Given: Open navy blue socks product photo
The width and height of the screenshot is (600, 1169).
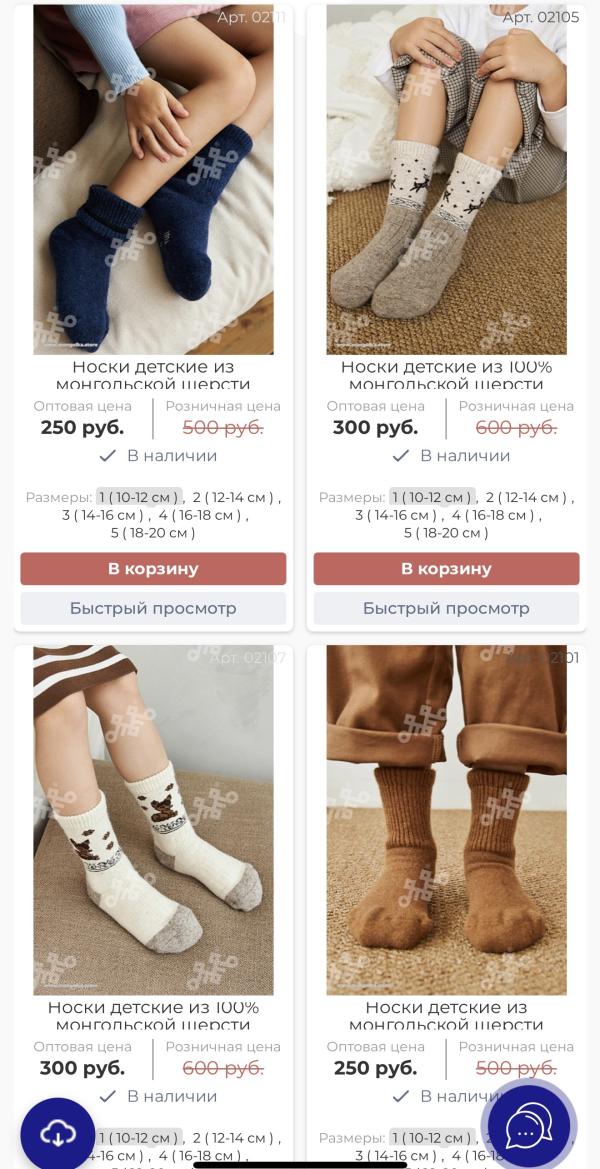Looking at the screenshot, I should [153, 179].
